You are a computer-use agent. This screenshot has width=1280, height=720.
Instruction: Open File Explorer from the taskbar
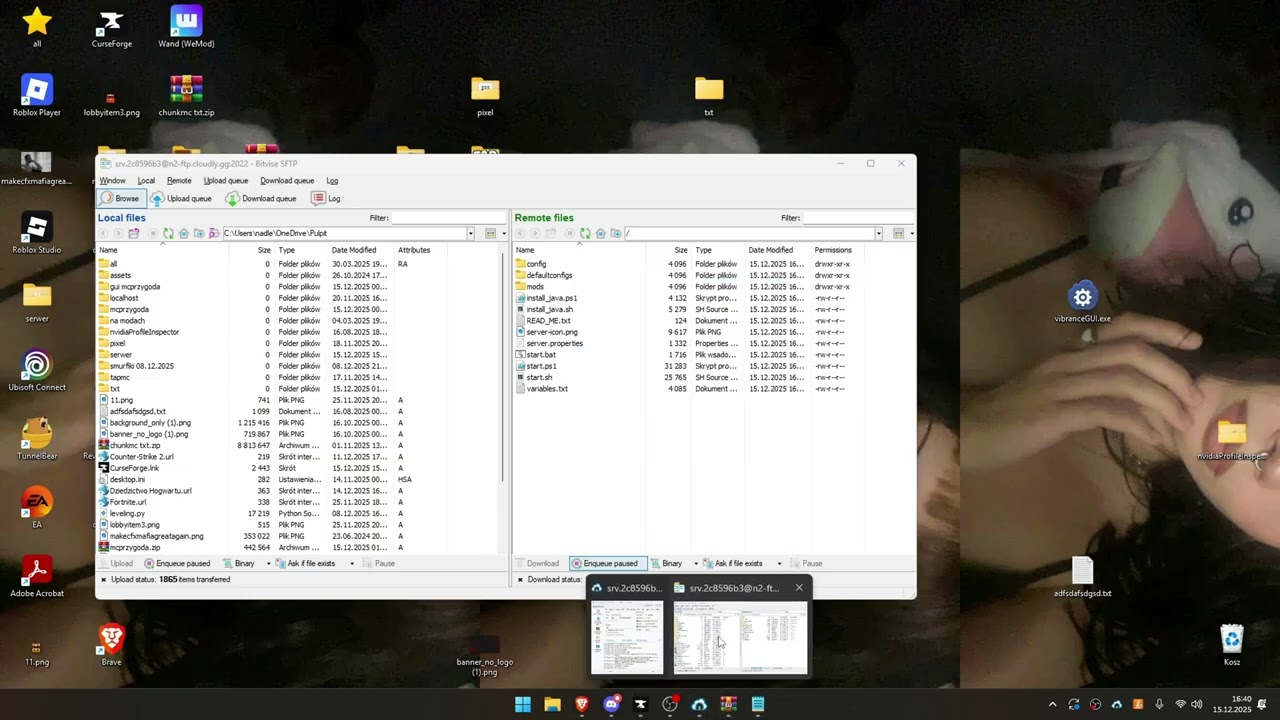pyautogui.click(x=552, y=705)
